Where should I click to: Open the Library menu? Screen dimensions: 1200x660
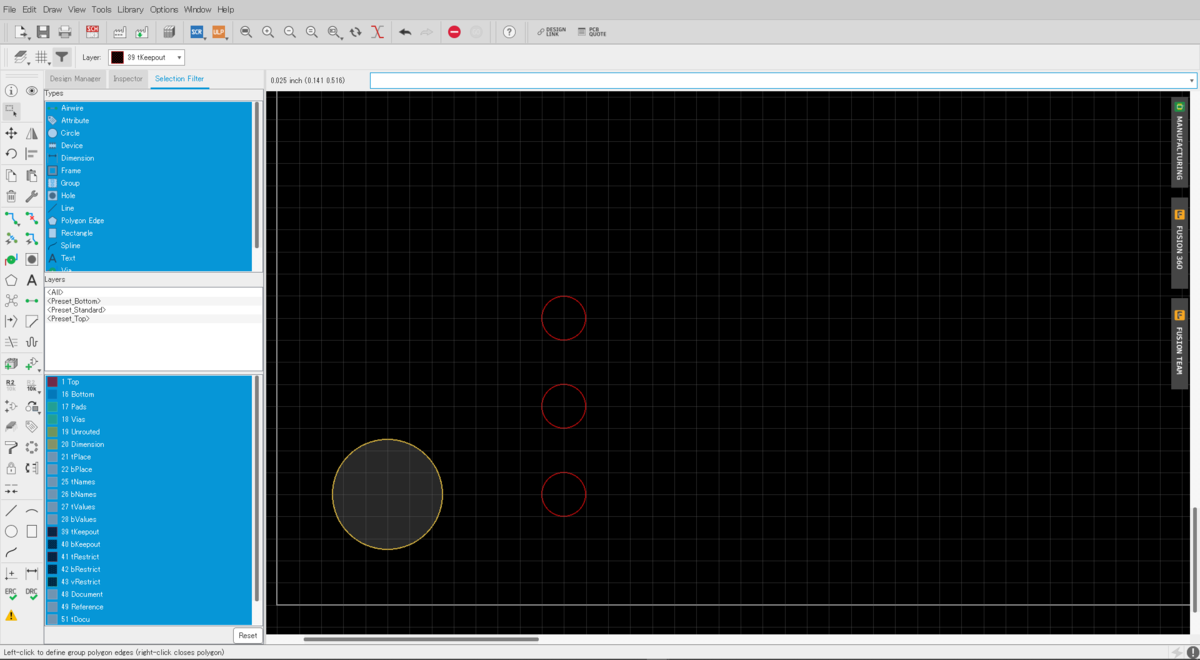(130, 9)
